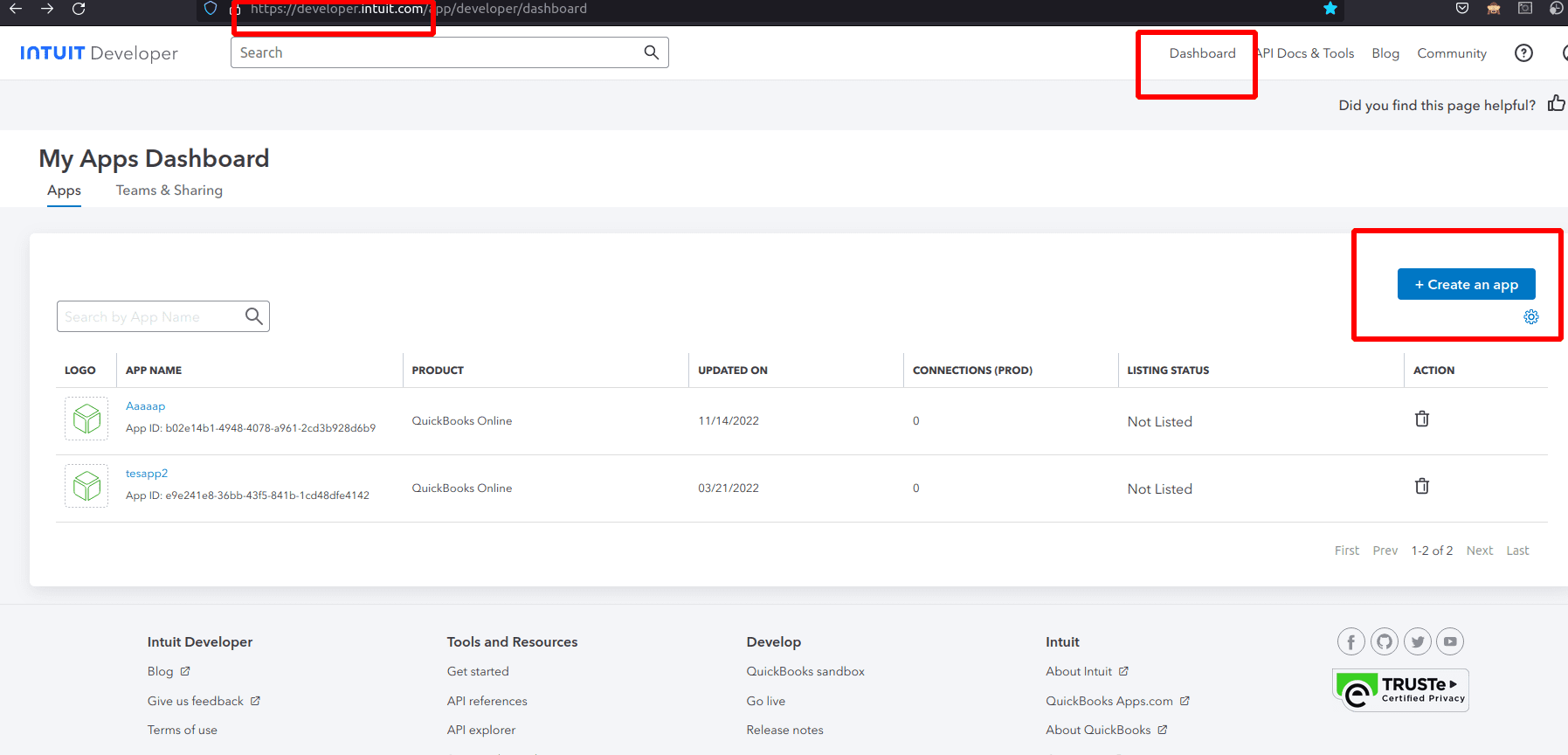Click the CONNECTIONS (PROD) column header
Viewport: 1568px width, 755px height.
pos(972,371)
